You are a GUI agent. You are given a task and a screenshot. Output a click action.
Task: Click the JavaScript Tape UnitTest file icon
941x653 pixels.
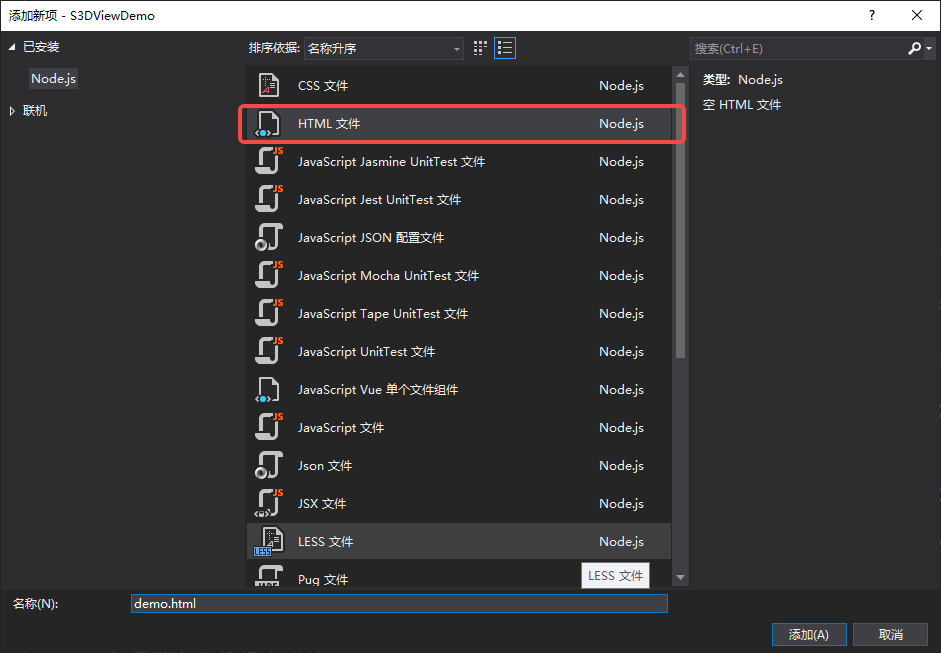point(268,313)
